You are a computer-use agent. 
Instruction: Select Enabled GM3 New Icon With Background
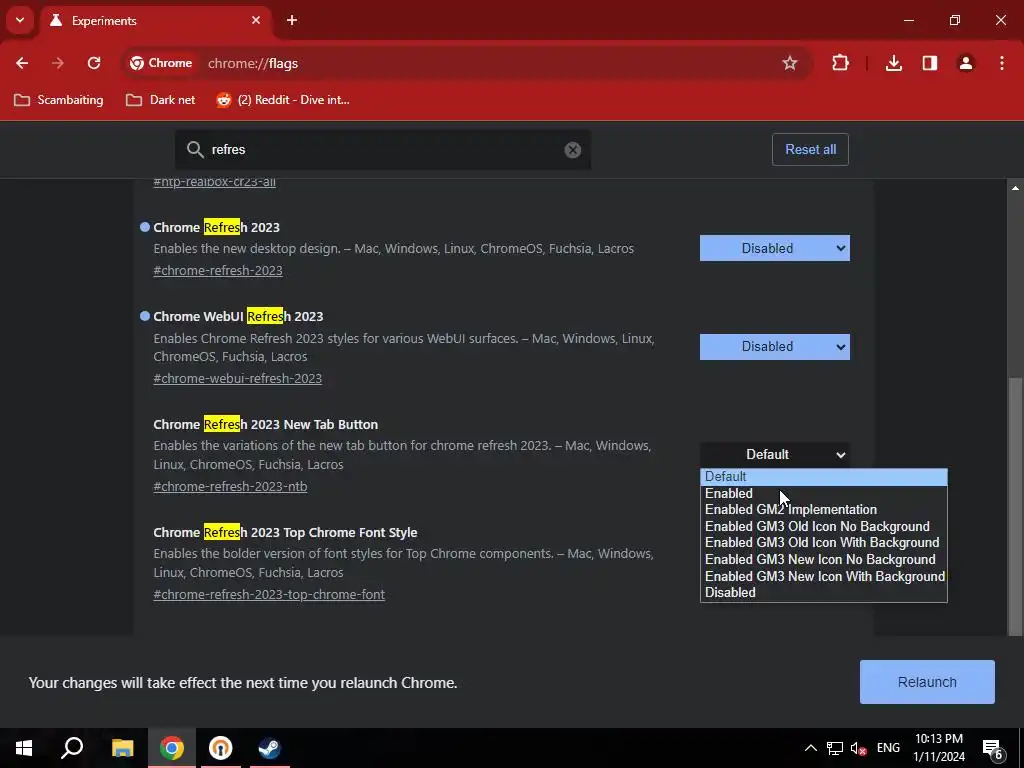coord(824,577)
